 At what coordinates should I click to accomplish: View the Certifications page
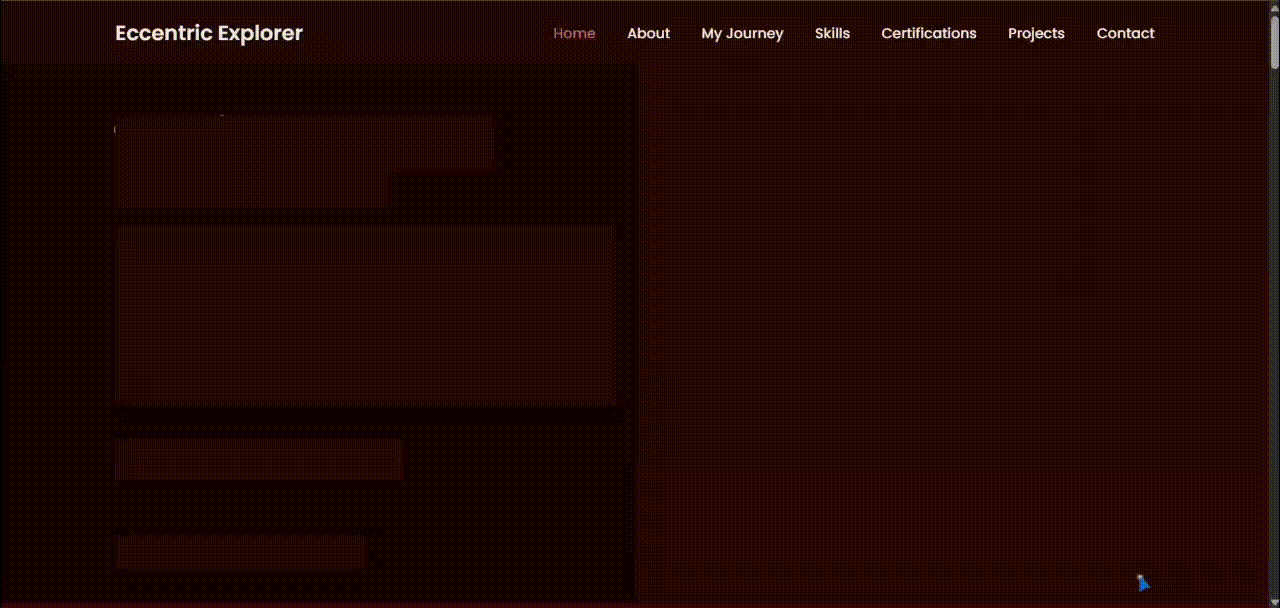tap(928, 33)
